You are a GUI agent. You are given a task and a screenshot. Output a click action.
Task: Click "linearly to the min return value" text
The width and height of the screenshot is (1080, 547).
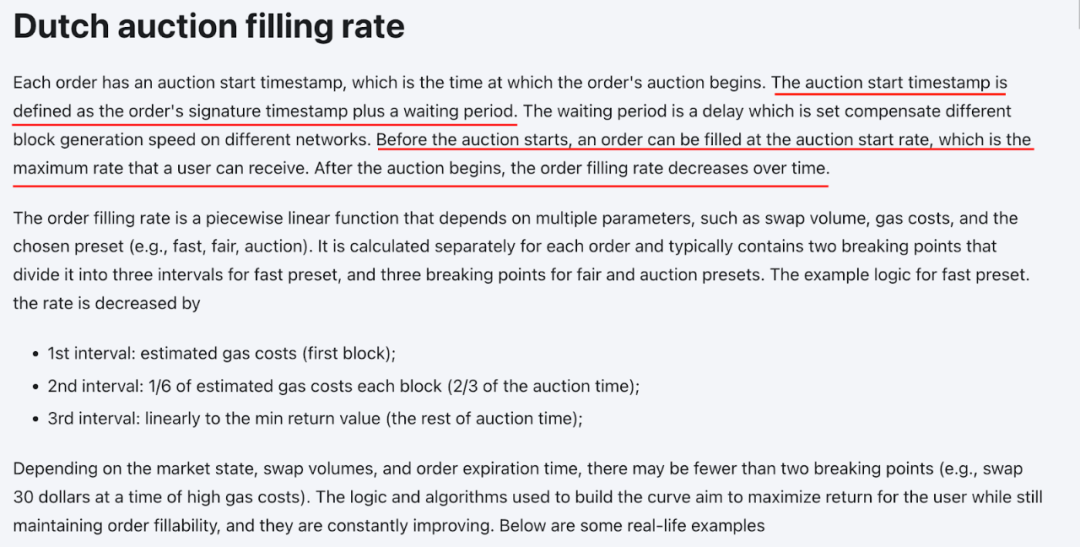click(x=262, y=418)
